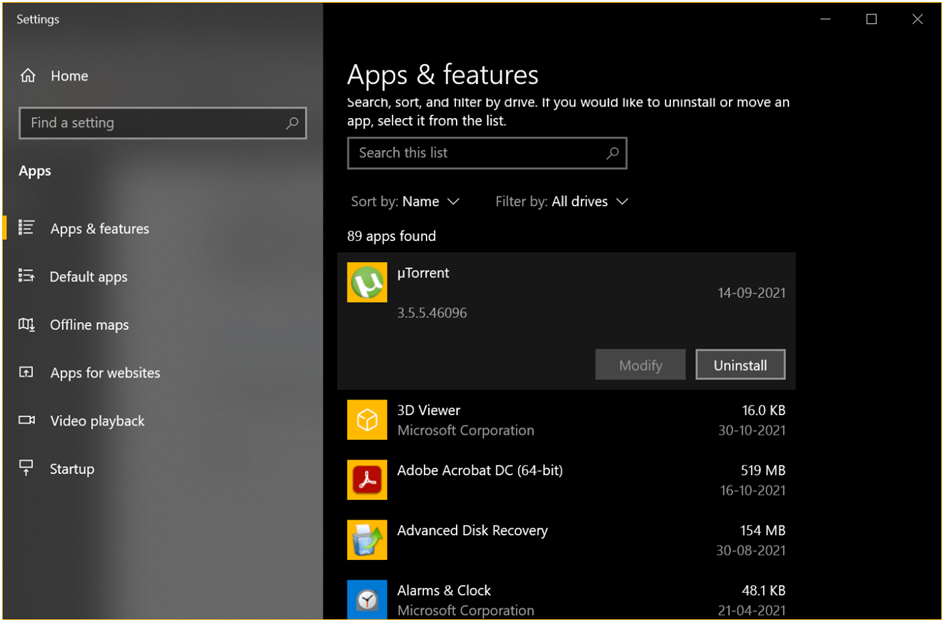Click the Apps for websites icon

(x=26, y=372)
